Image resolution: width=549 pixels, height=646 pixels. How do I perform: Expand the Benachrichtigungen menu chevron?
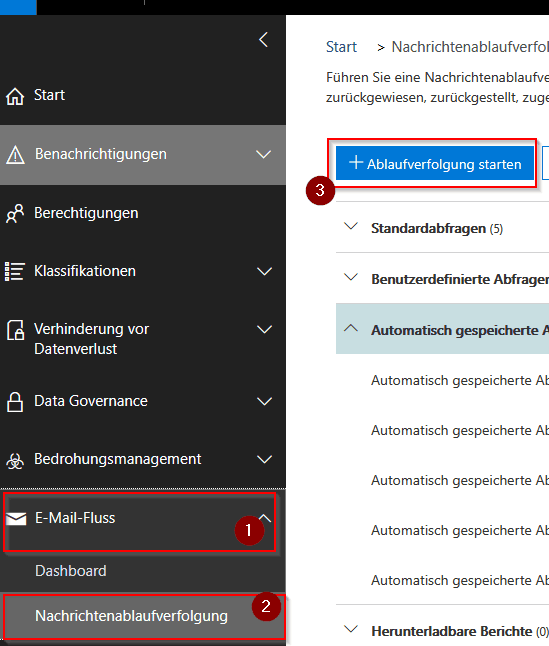[x=264, y=154]
